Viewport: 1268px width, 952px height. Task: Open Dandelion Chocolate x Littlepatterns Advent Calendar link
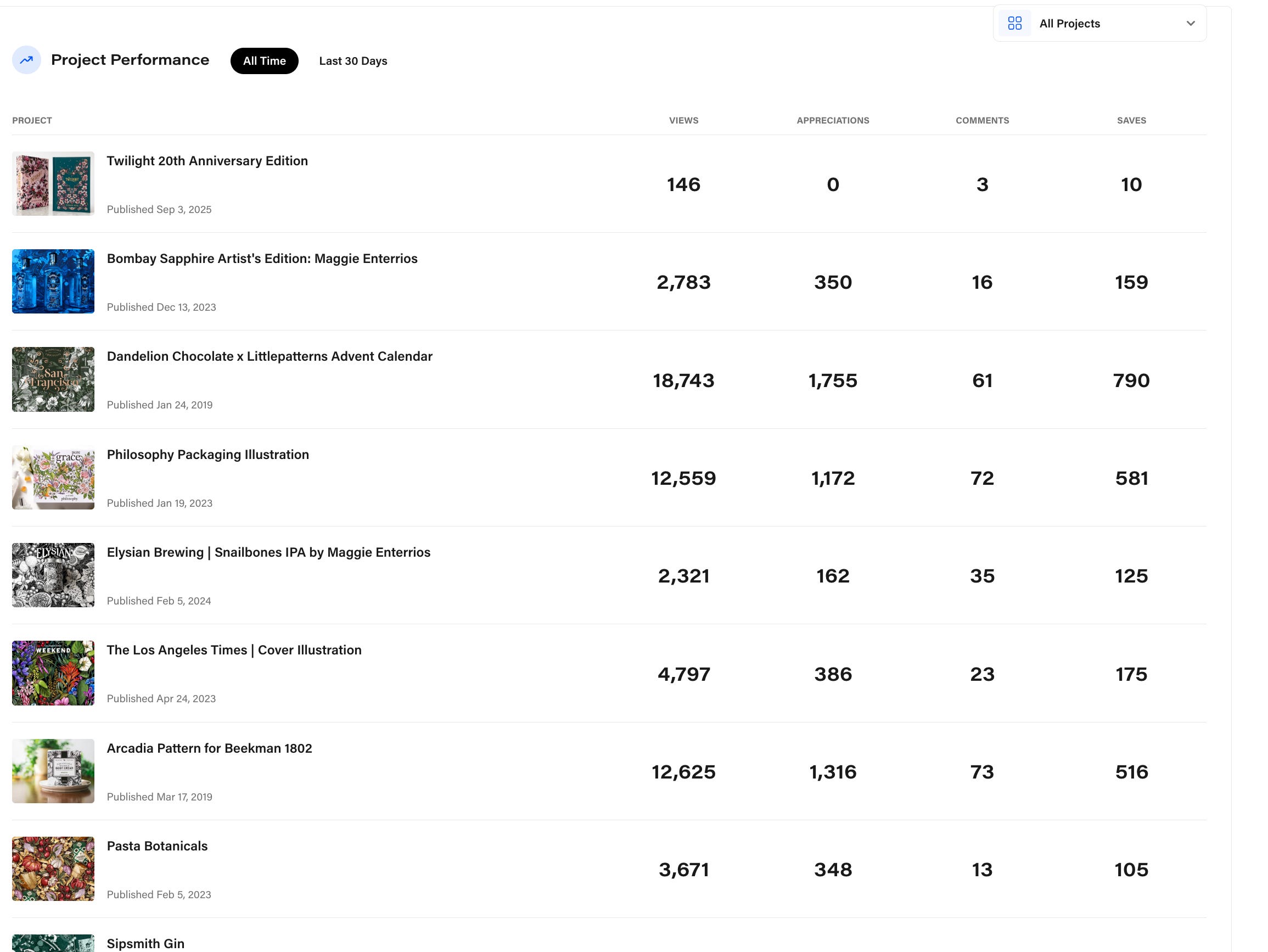point(270,356)
